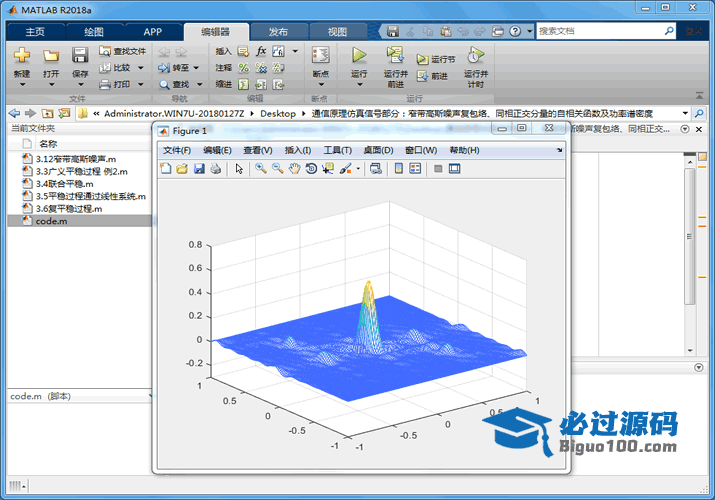Viewport: 715px width, 500px height.
Task: Select code.m in the file list
Action: (80, 221)
